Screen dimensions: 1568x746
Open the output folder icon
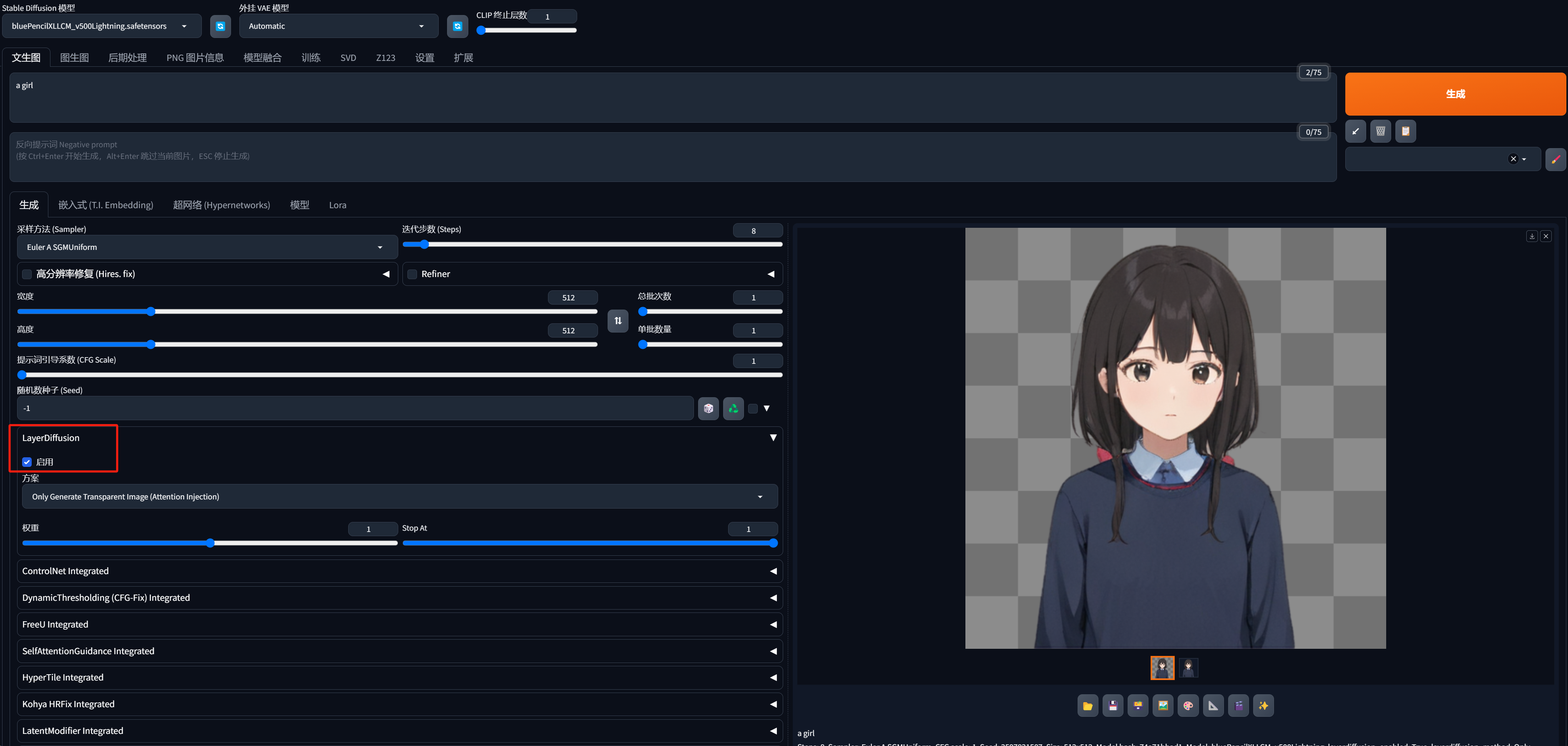(1087, 706)
